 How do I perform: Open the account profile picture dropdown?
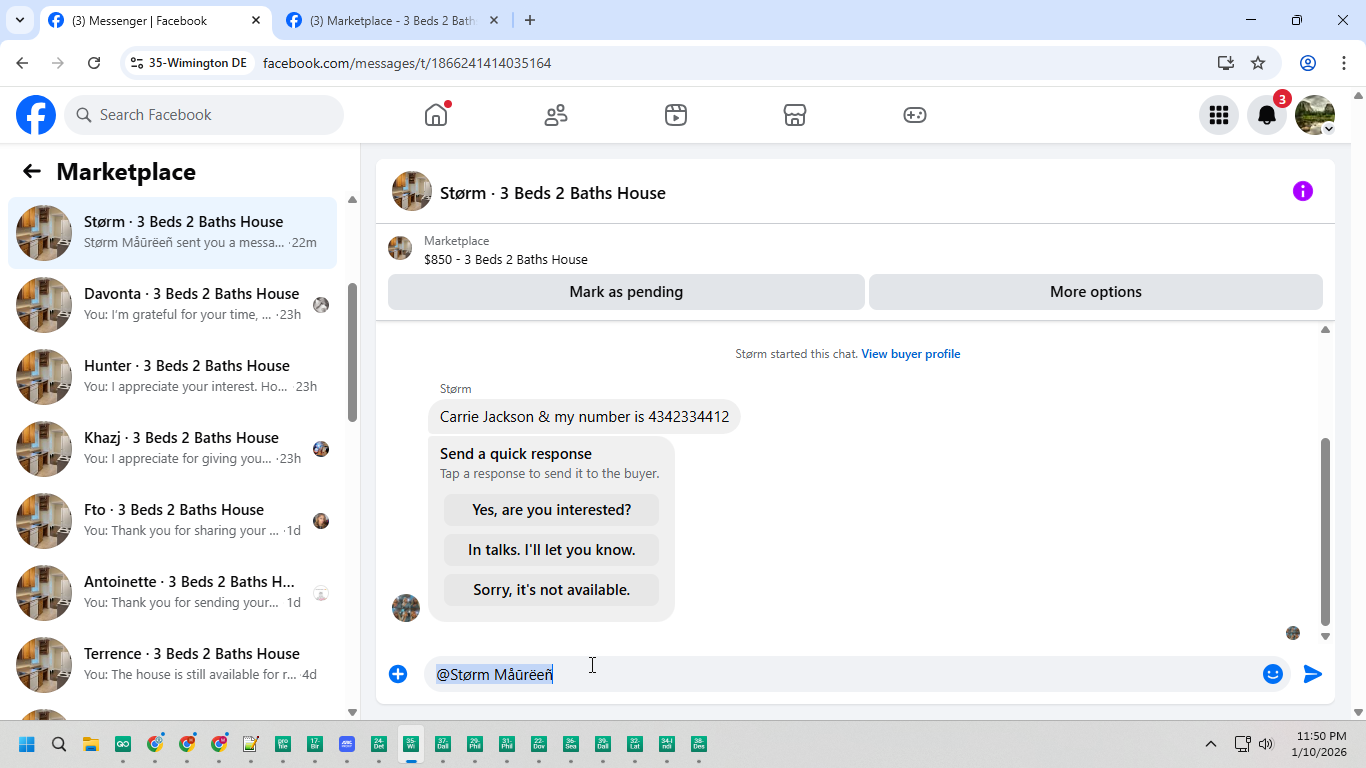pos(1315,115)
